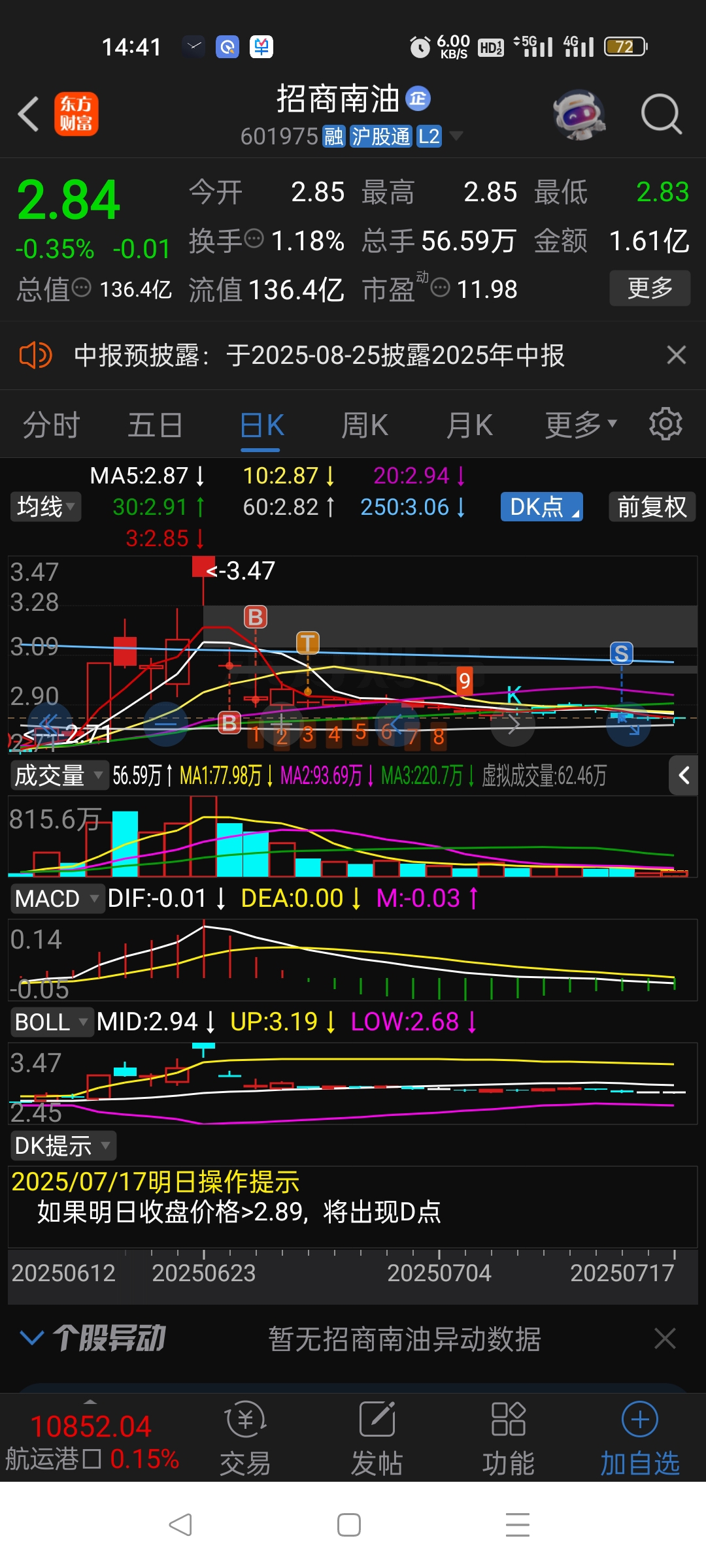
Task: Tap Android recent apps menu button
Action: point(518,1525)
